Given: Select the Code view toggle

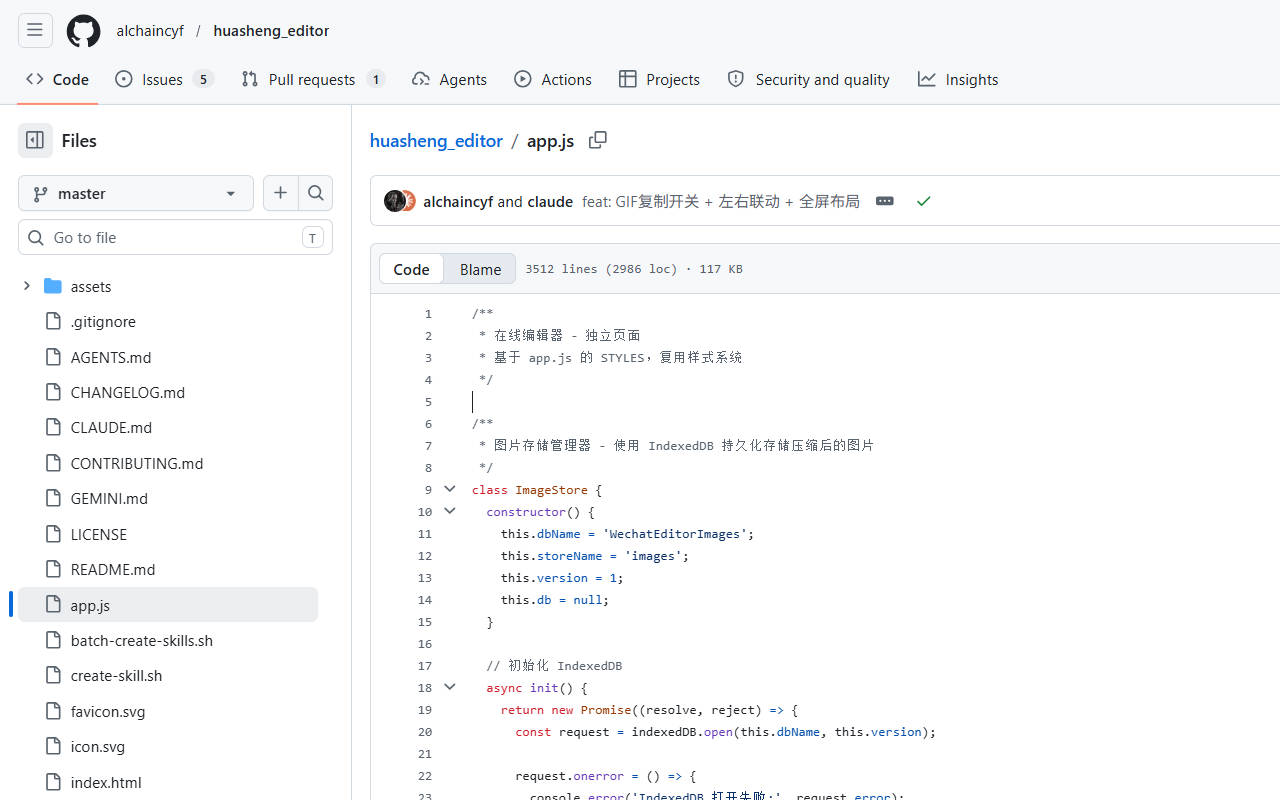Looking at the screenshot, I should coord(411,269).
